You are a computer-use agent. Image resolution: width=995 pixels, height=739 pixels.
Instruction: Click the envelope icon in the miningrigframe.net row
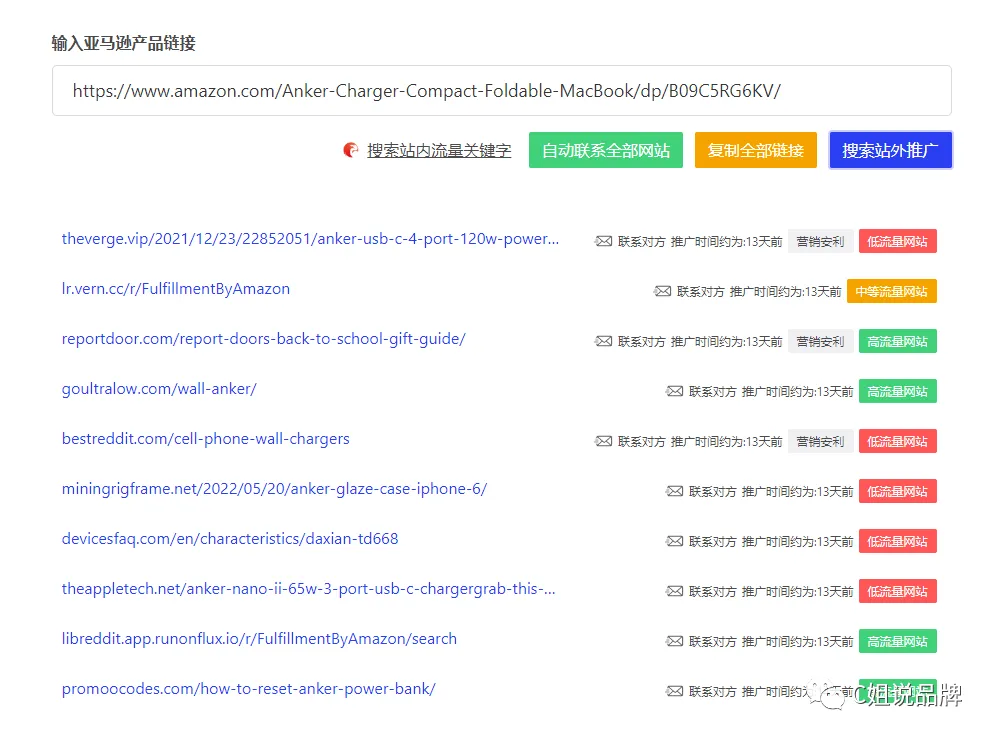pos(675,491)
